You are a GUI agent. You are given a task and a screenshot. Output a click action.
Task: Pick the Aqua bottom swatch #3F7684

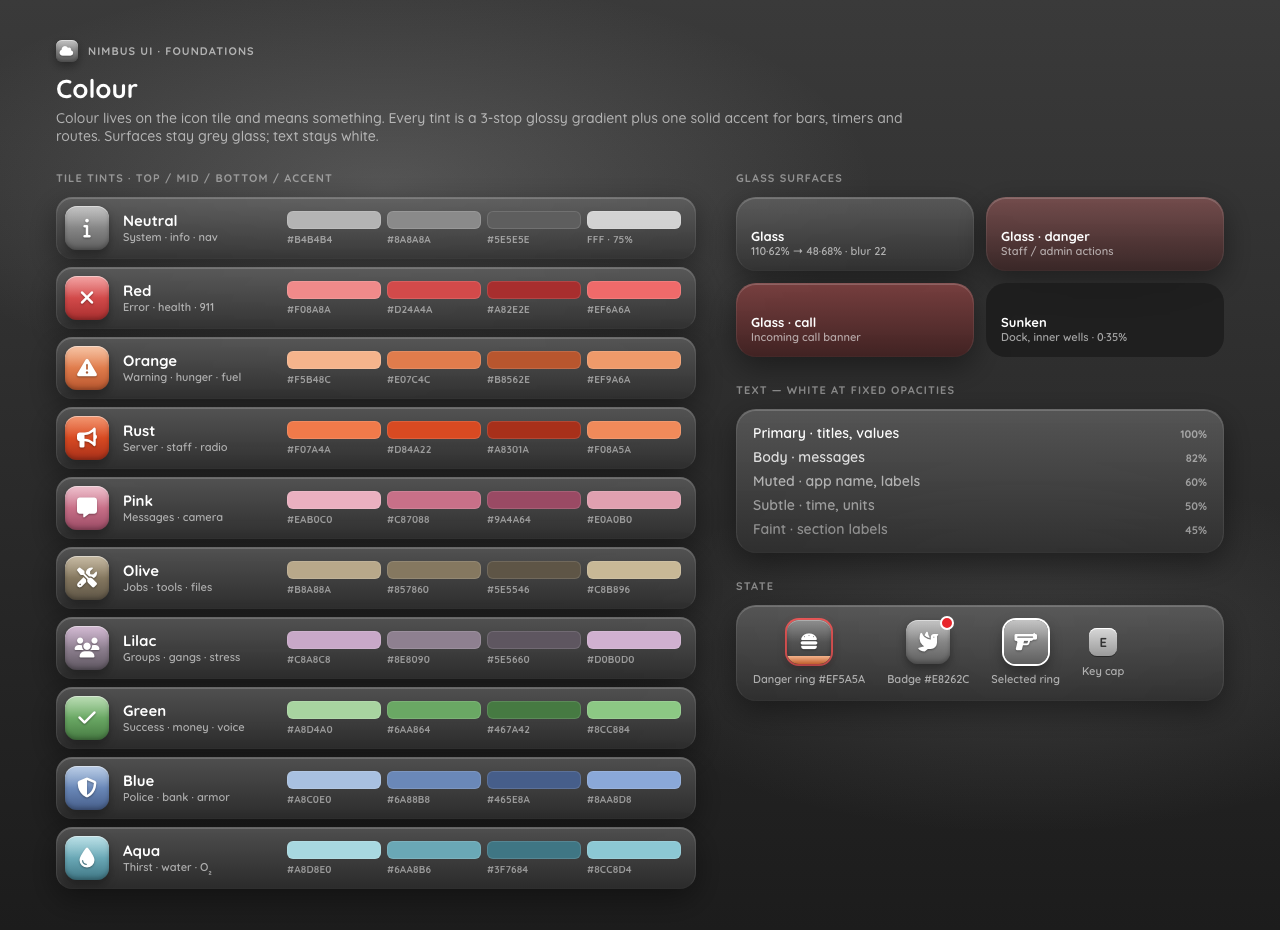534,850
